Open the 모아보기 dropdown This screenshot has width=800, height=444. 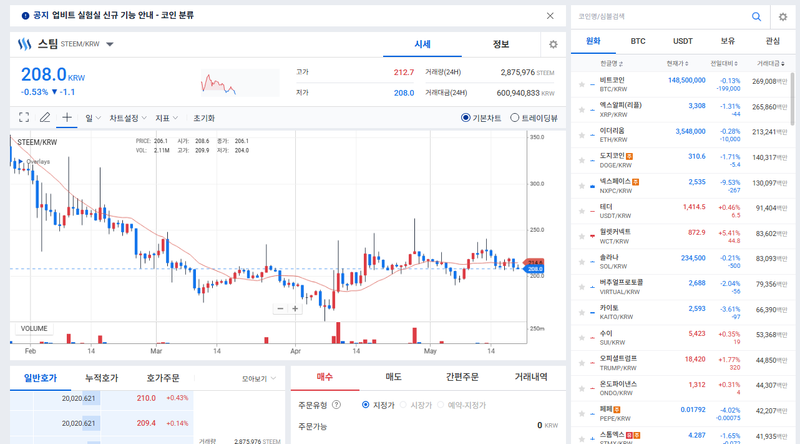click(259, 379)
